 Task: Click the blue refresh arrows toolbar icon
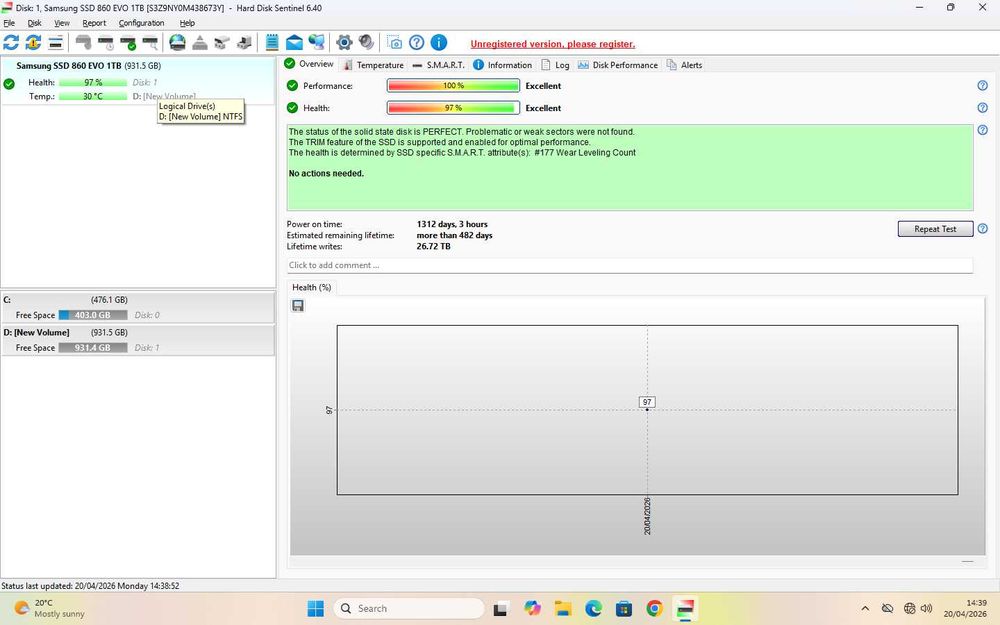(x=11, y=43)
